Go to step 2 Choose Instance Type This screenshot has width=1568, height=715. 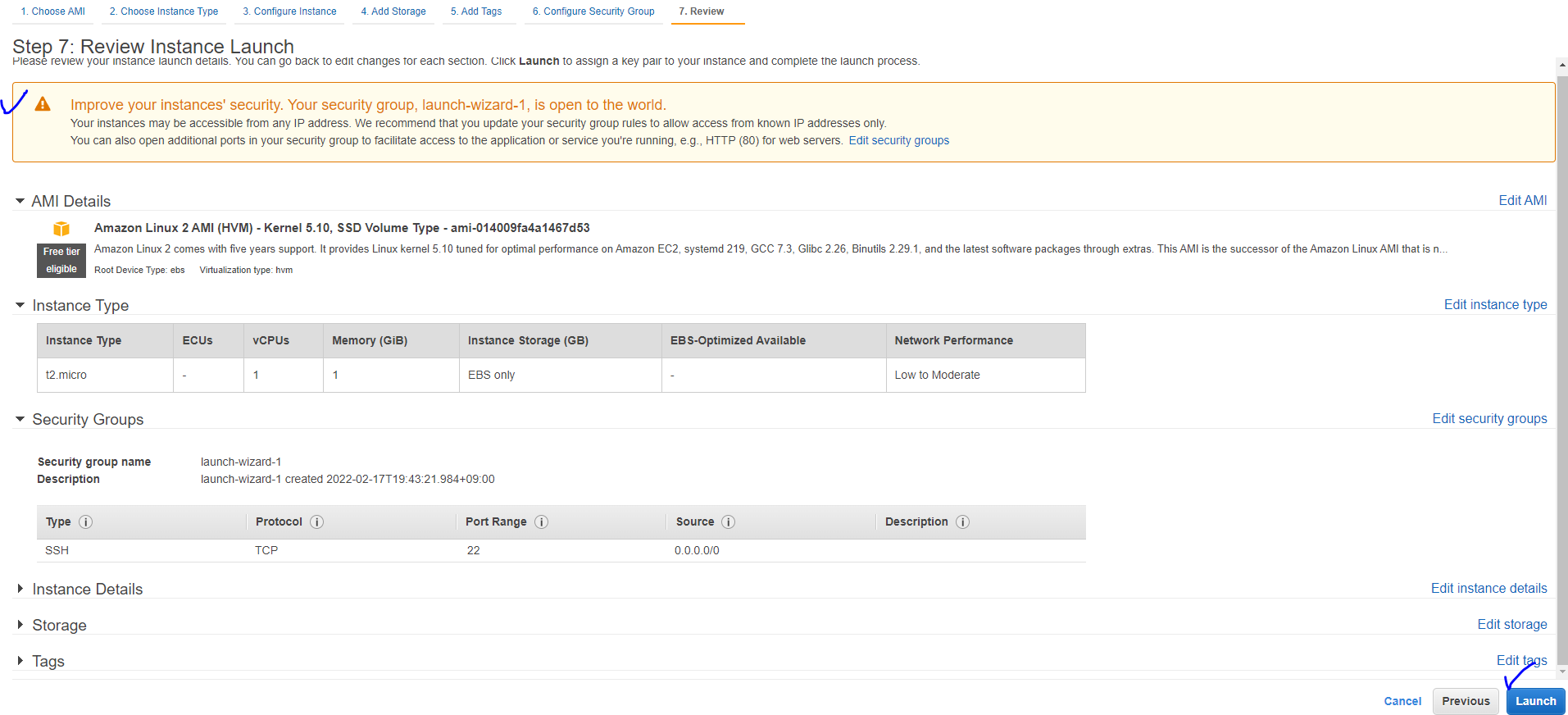pyautogui.click(x=164, y=11)
